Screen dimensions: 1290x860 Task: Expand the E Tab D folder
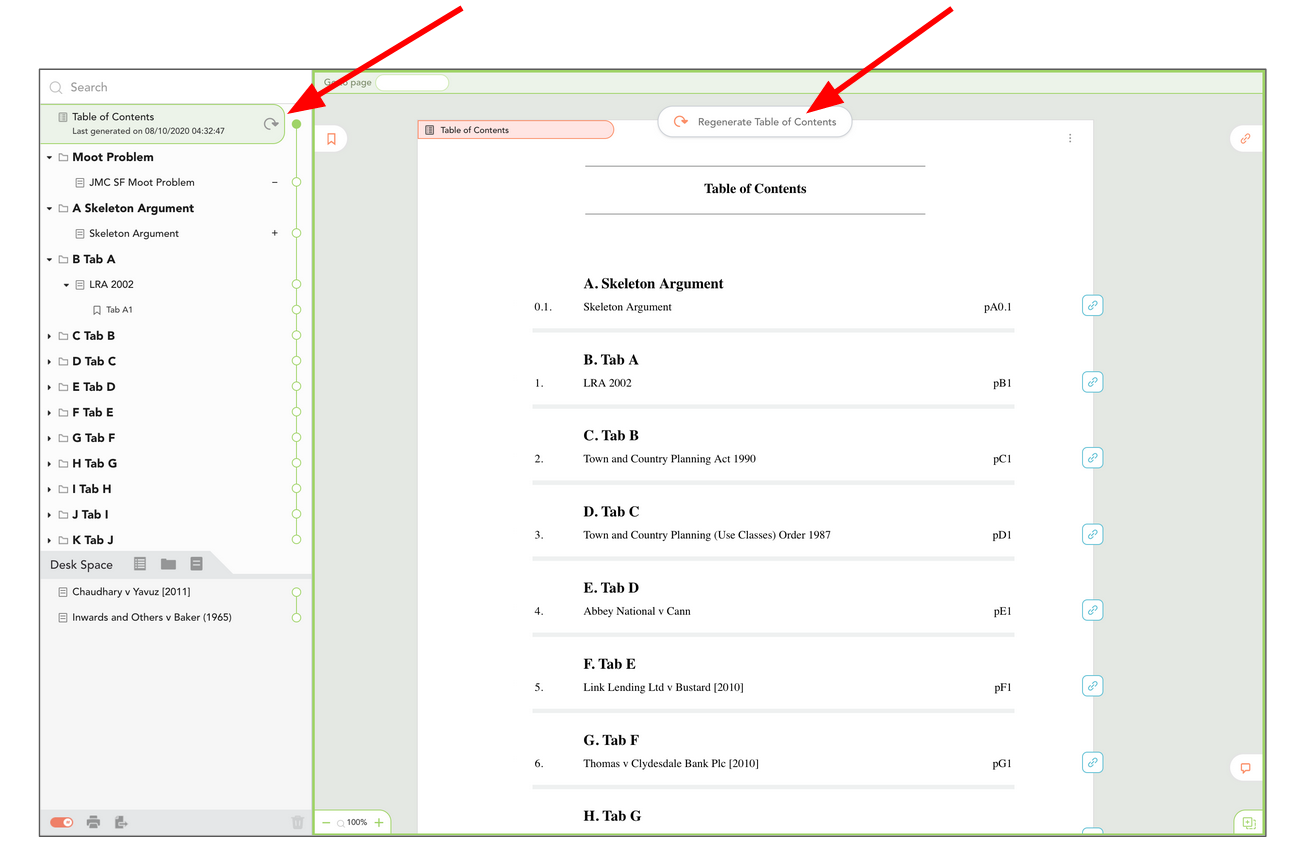click(x=50, y=387)
